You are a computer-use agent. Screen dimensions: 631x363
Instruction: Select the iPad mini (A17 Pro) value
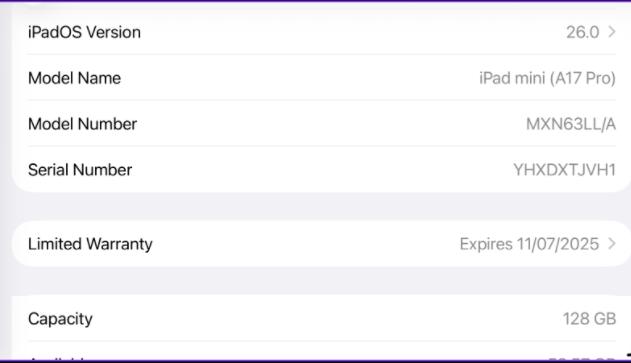pos(547,78)
